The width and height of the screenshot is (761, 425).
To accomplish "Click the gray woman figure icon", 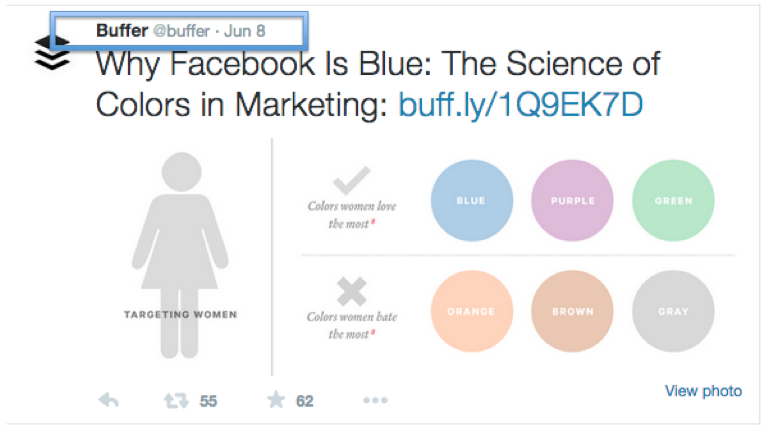I will 181,255.
